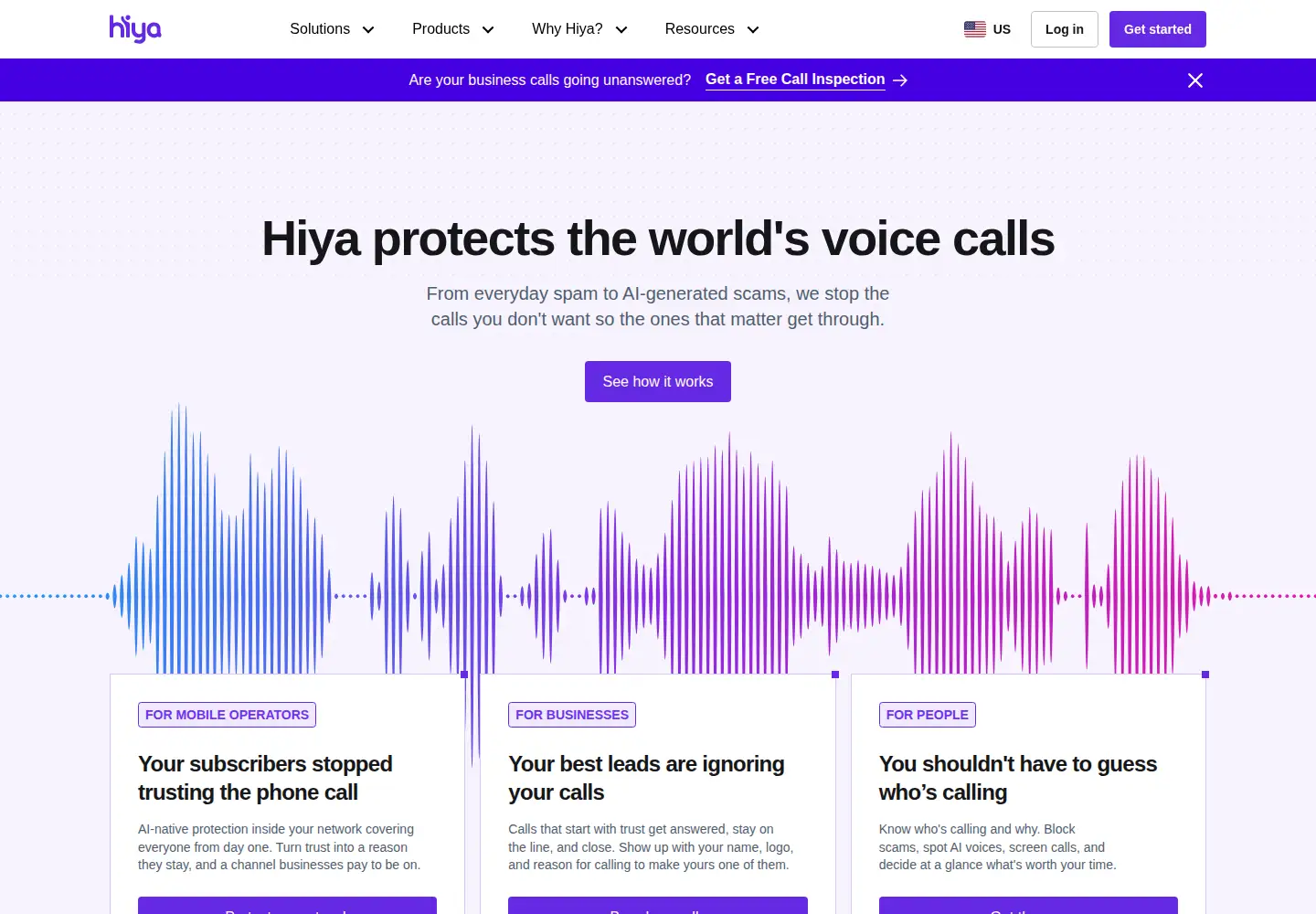
Task: Open the Solutions menu
Action: (x=332, y=29)
